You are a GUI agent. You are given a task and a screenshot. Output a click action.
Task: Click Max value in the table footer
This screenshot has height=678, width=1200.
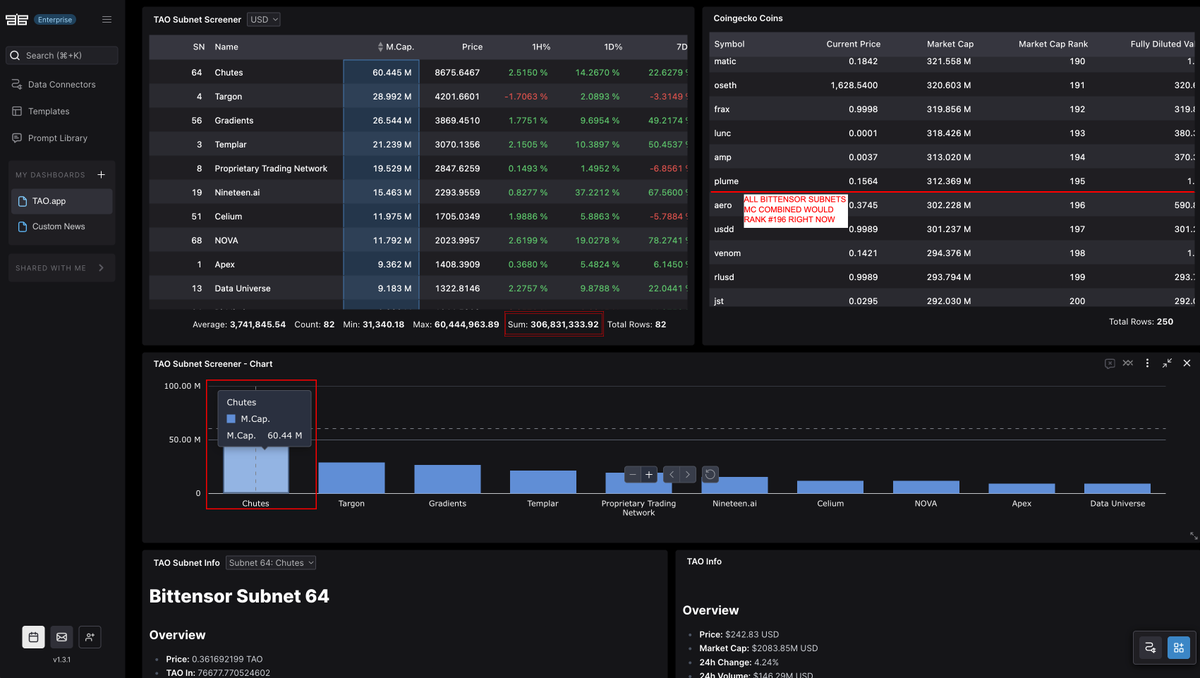(x=457, y=325)
